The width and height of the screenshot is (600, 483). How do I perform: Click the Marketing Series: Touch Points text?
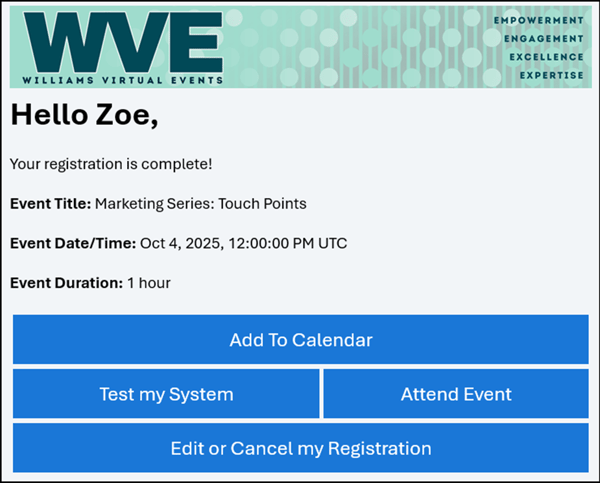pyautogui.click(x=201, y=204)
